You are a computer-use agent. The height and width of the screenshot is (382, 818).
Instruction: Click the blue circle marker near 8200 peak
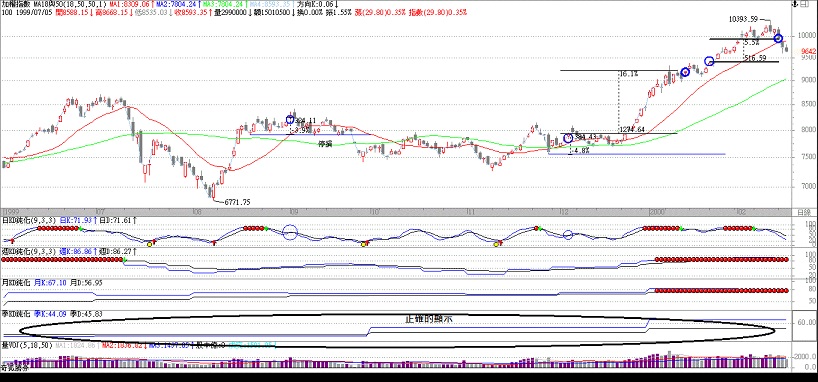click(x=290, y=119)
